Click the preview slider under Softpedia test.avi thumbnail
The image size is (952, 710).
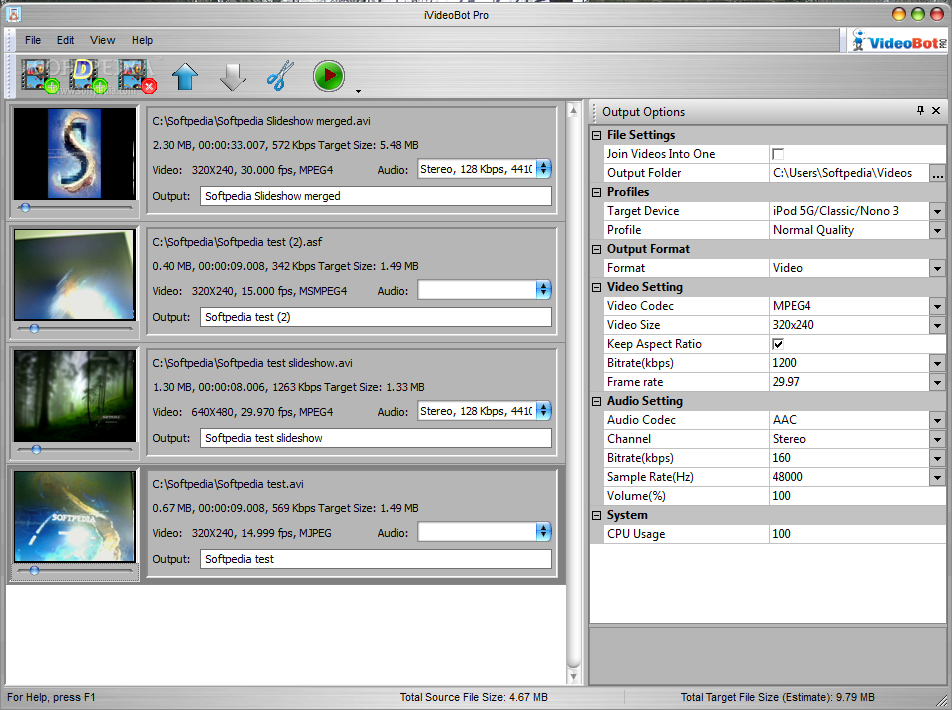[x=75, y=570]
